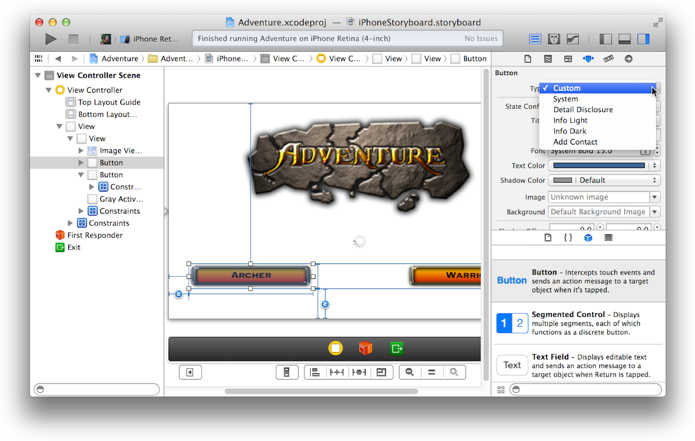Keep Custom selected in Type menu

pyautogui.click(x=597, y=88)
